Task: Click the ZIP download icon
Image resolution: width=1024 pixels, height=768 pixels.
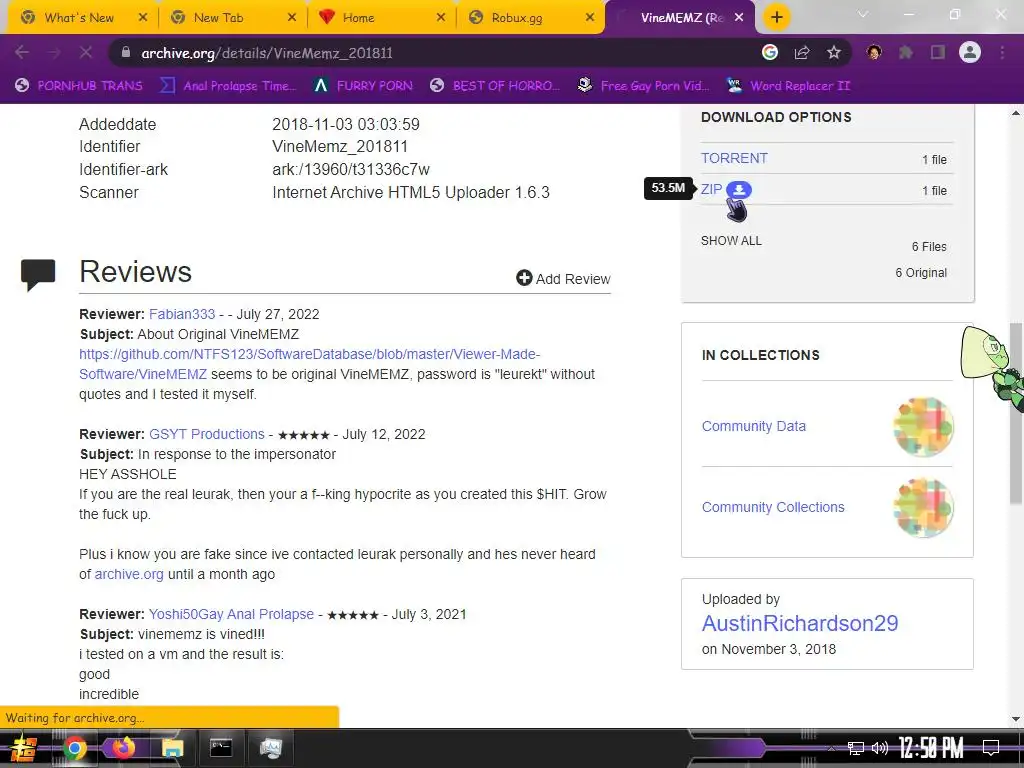Action: (x=739, y=190)
